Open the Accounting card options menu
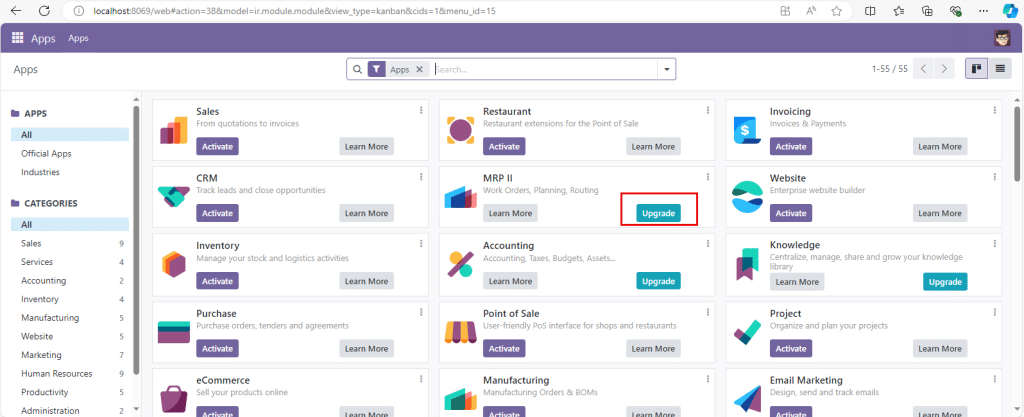1024x417 pixels. (708, 244)
